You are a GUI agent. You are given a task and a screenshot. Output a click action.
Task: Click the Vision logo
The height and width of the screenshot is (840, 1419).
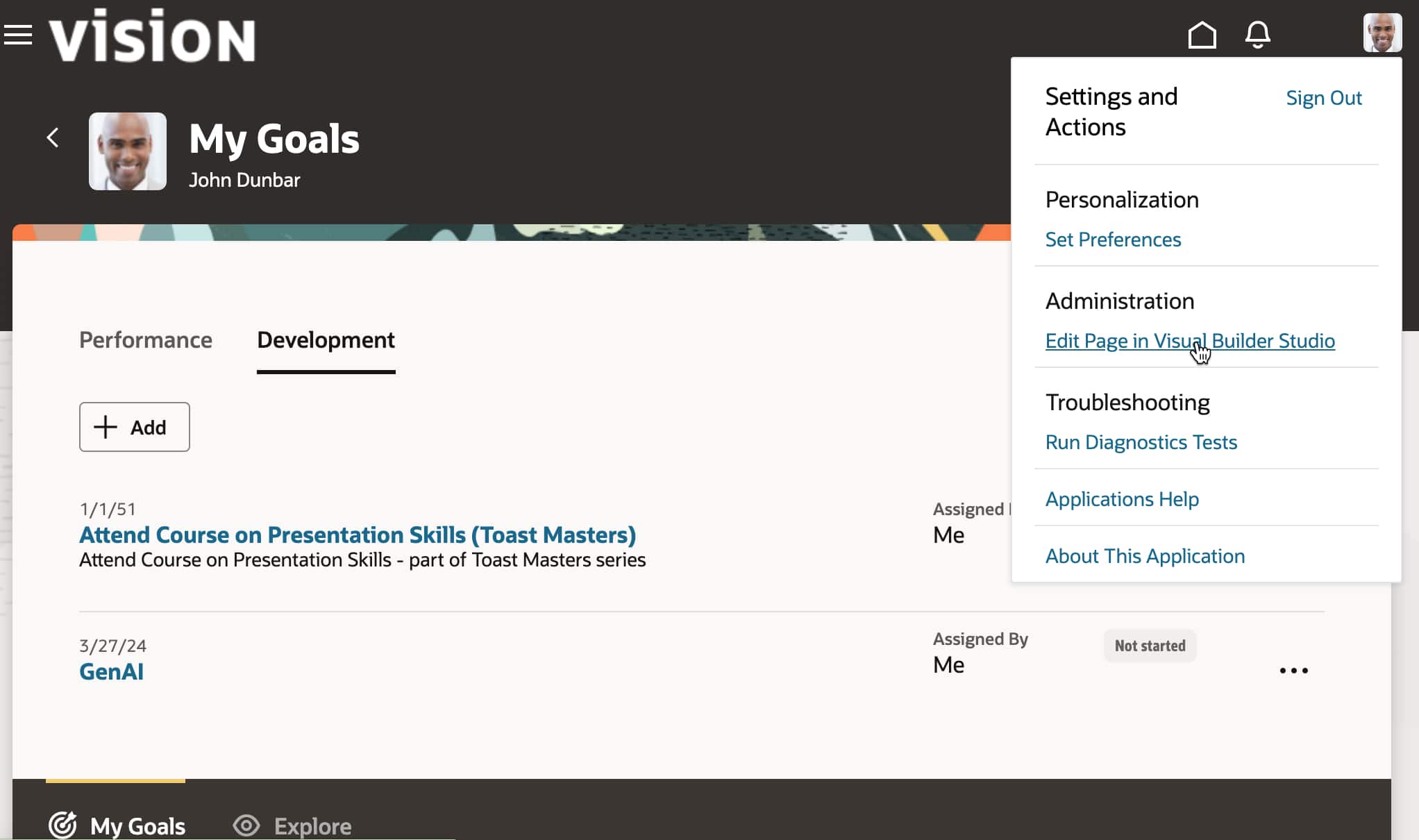(154, 36)
